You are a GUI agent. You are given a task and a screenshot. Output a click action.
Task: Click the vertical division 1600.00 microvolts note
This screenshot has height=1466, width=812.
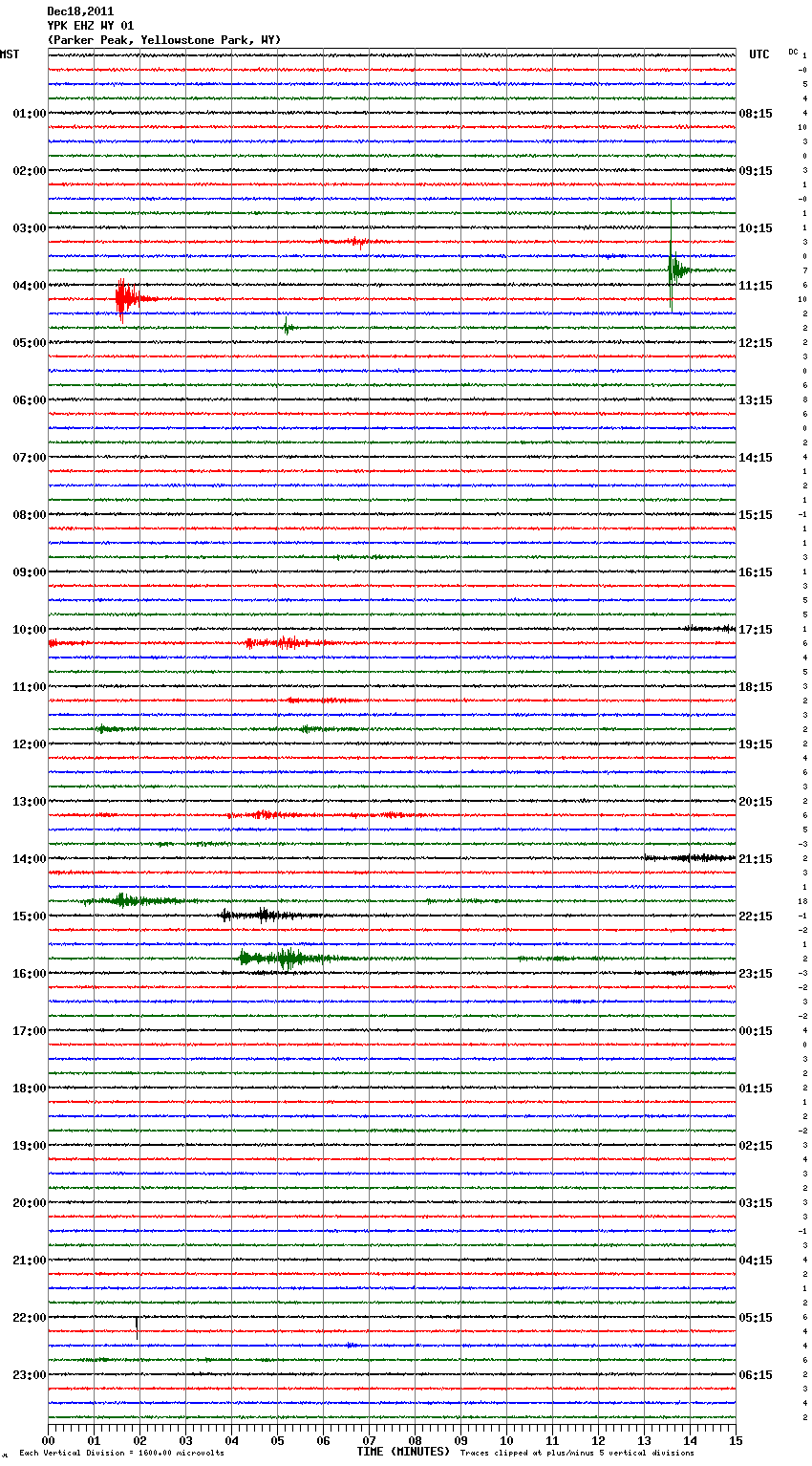coord(121,1454)
